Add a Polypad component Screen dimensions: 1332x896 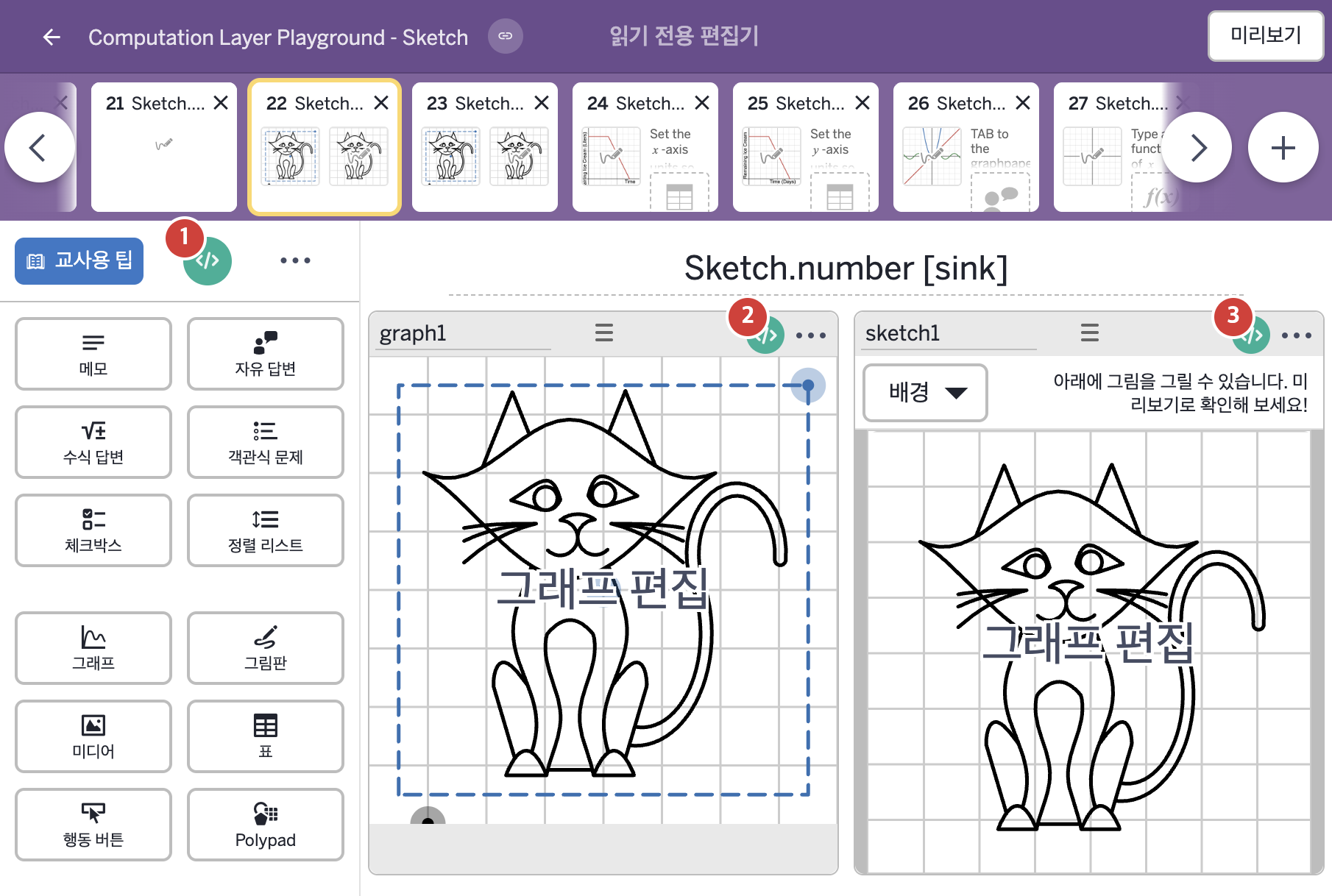pos(266,825)
